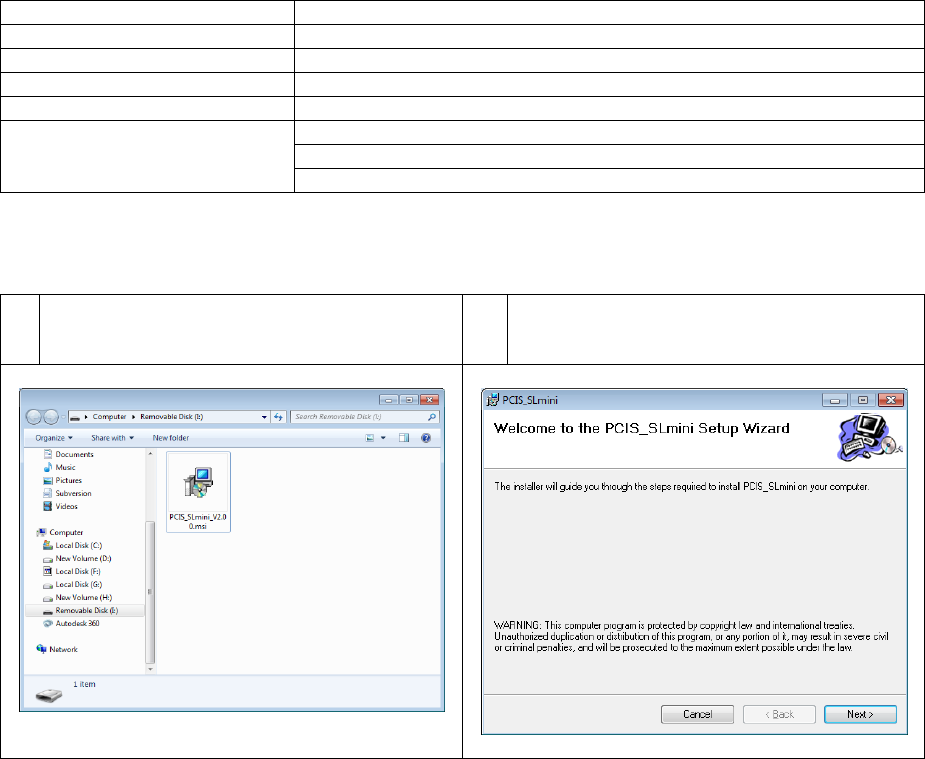
Task: Open Explorer help via question mark icon
Action: point(426,438)
